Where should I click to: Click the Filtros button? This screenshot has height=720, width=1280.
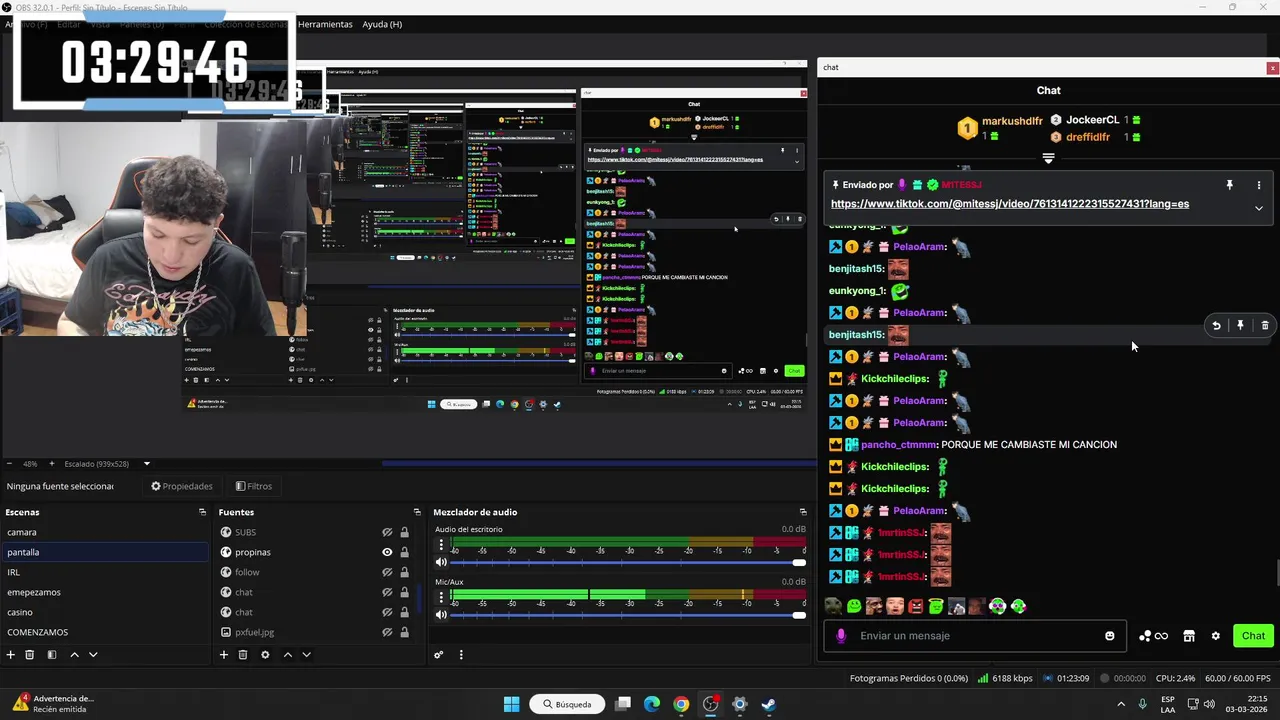(254, 486)
